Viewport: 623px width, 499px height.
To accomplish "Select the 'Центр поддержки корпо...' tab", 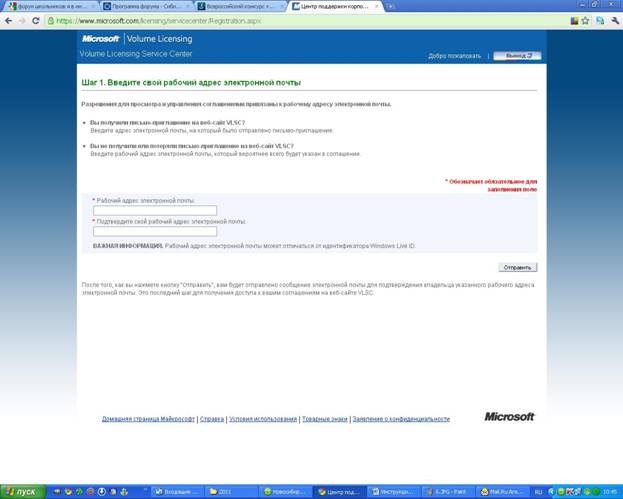I will (334, 6).
